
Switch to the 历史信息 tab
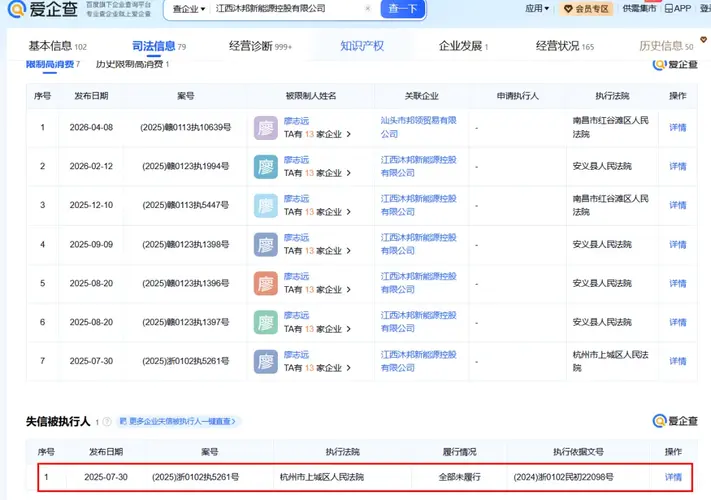pyautogui.click(x=666, y=46)
